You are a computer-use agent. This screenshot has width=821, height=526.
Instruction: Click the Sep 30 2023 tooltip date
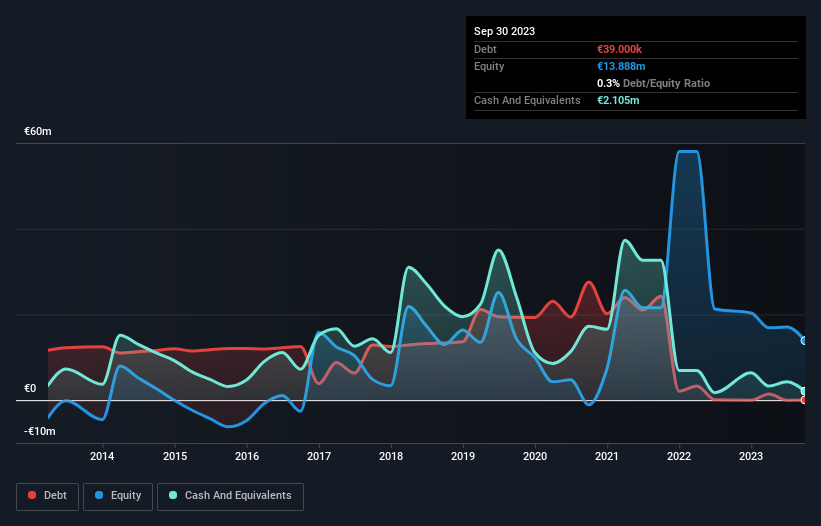[504, 31]
